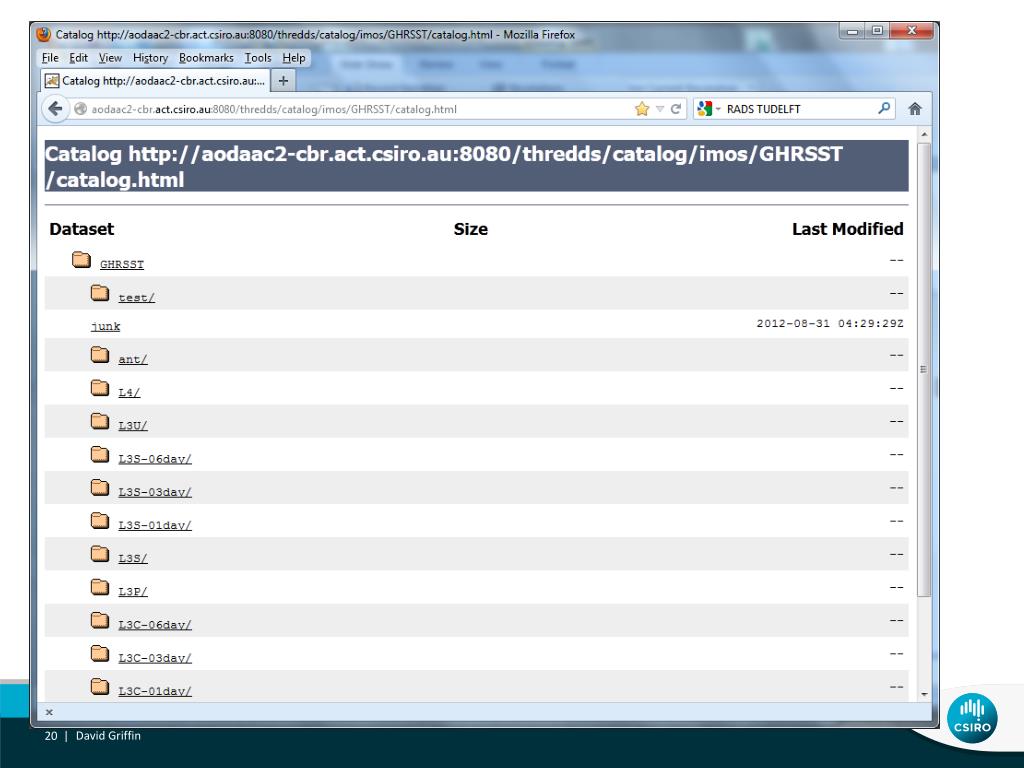Click the folder icon beside ant/
The width and height of the screenshot is (1024, 768).
tap(100, 355)
